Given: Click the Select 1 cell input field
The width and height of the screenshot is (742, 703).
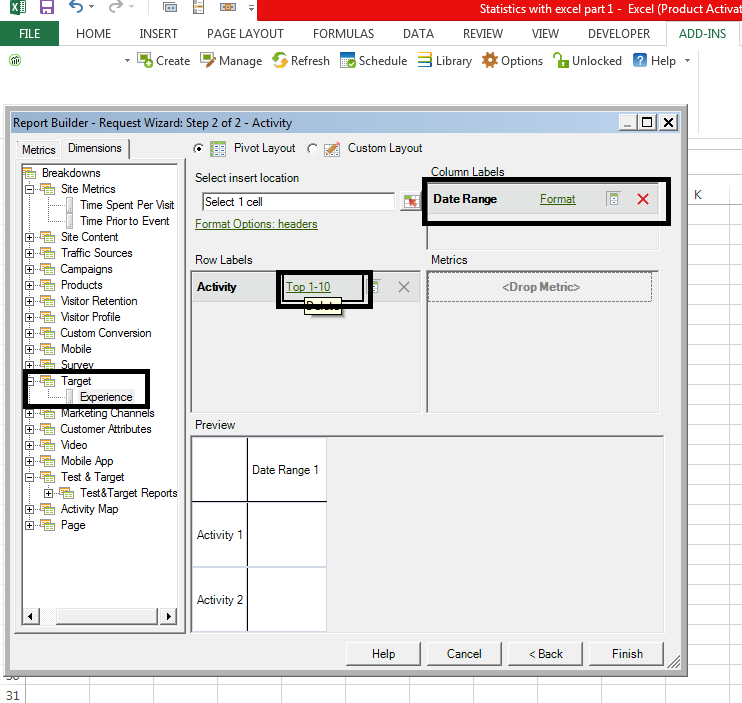Looking at the screenshot, I should point(297,202).
